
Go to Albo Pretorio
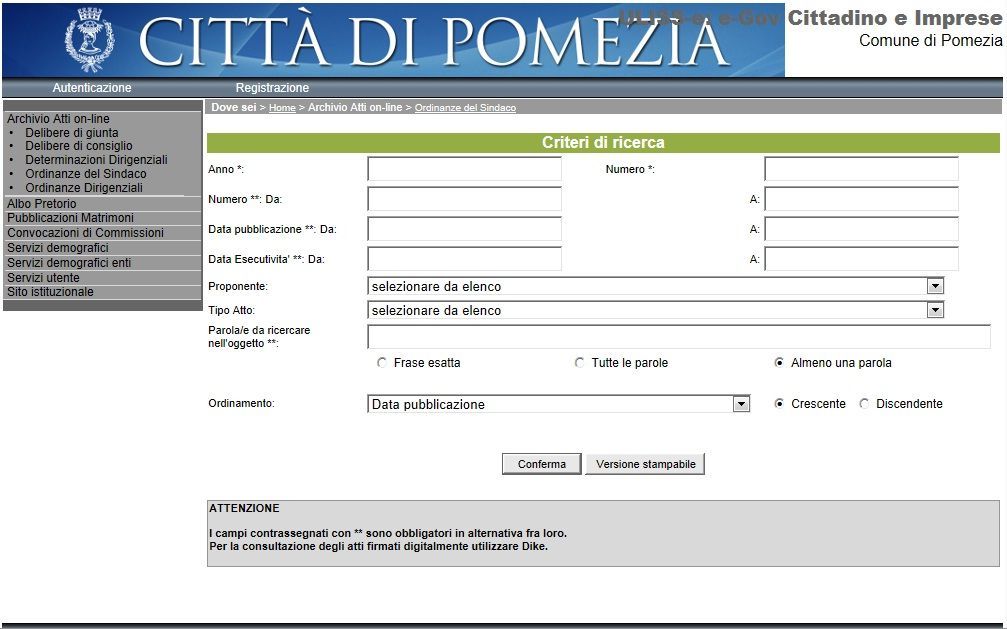[x=42, y=204]
